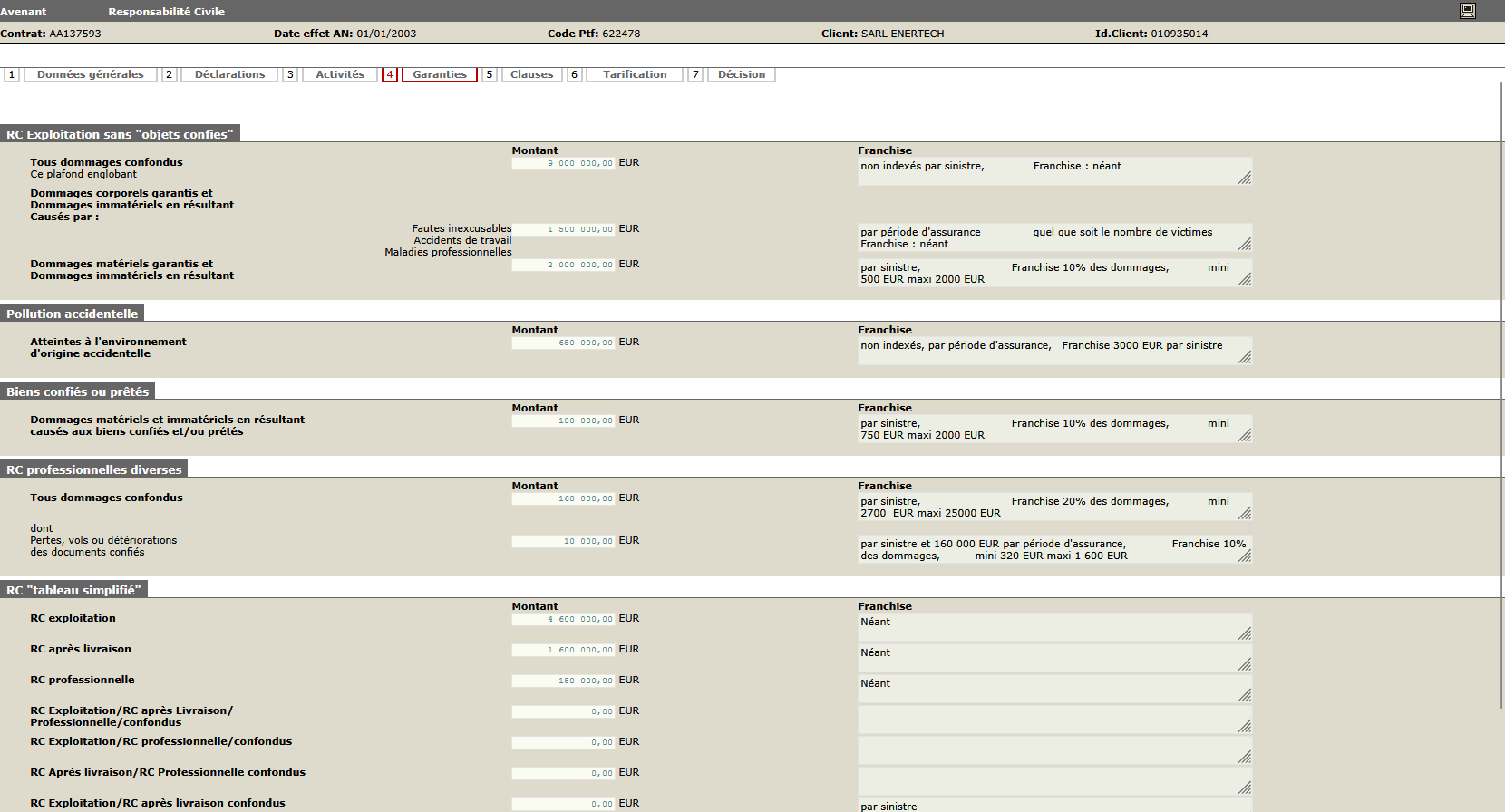
Task: Click 'RC "tableau simplifié"' section header
Action: (x=73, y=590)
